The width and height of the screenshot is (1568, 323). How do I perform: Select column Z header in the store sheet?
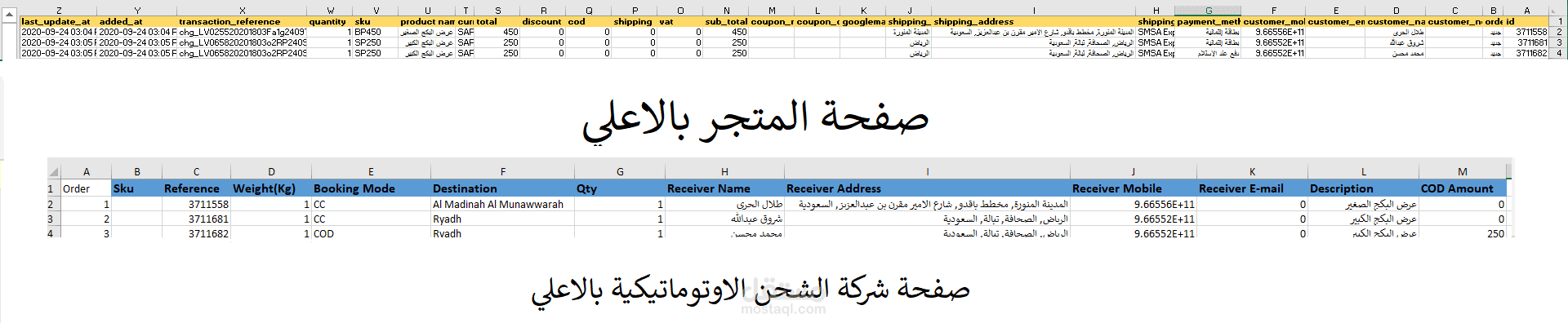[59, 11]
